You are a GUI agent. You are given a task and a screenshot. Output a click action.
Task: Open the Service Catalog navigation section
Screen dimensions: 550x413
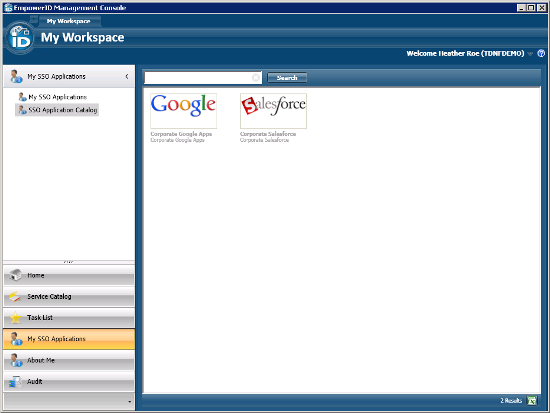click(x=69, y=297)
